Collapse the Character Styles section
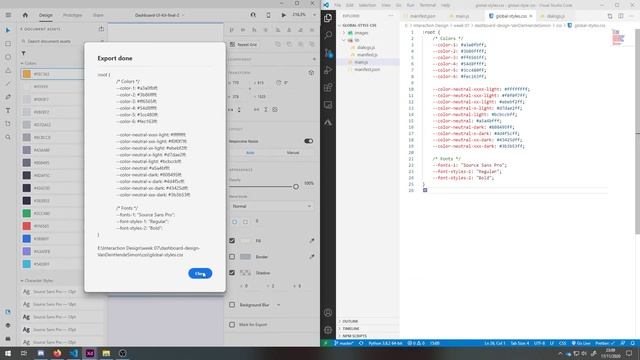The width and height of the screenshot is (640, 360). point(22,281)
